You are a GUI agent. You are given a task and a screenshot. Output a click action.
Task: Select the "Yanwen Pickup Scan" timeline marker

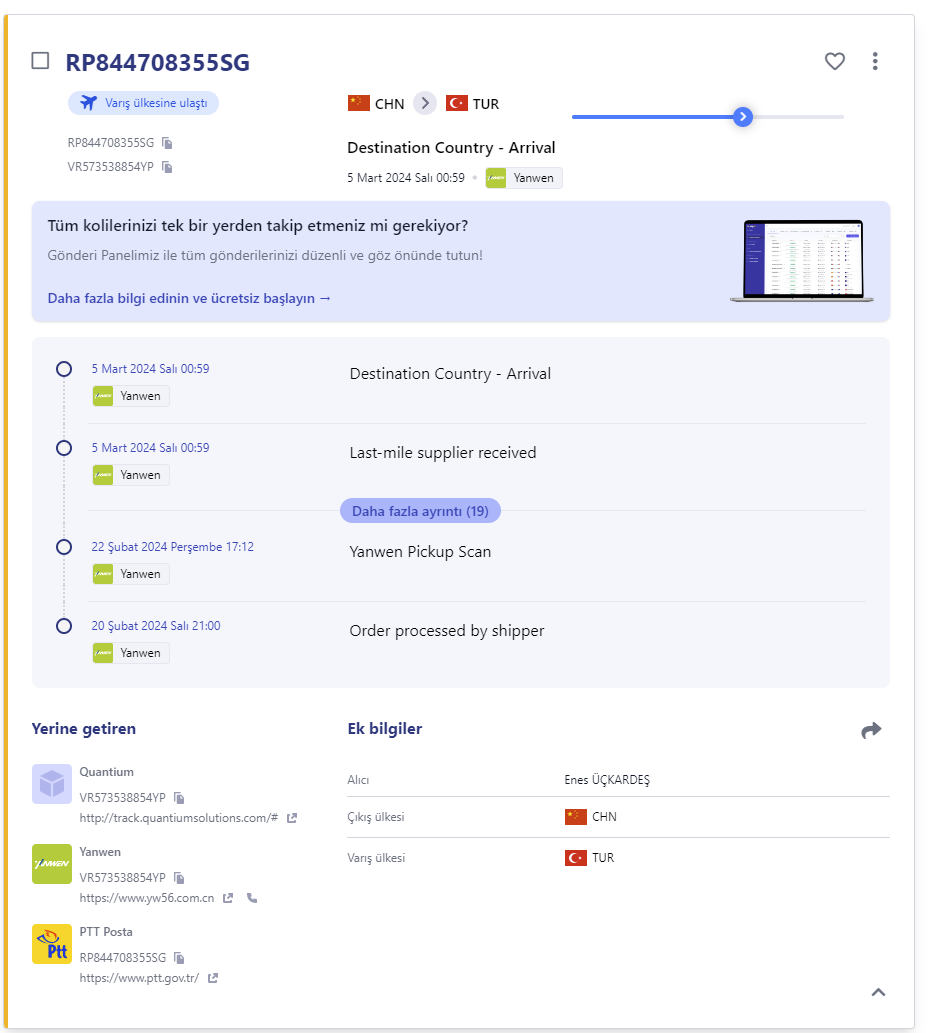coord(64,547)
